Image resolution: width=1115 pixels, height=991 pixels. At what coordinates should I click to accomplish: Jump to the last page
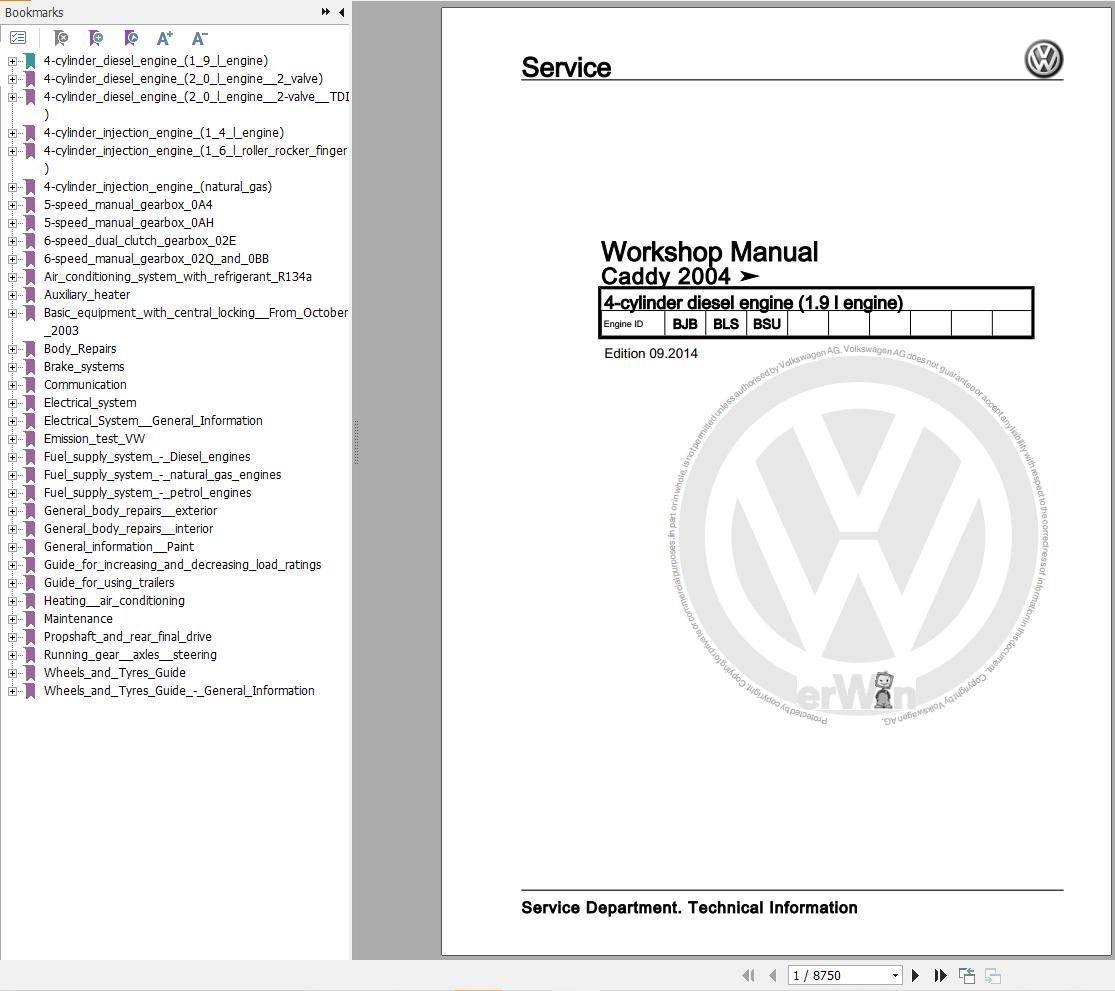click(x=940, y=975)
